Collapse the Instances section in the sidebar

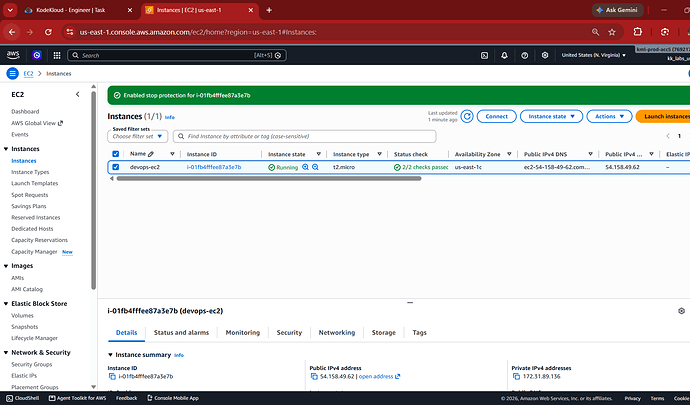pos(6,149)
